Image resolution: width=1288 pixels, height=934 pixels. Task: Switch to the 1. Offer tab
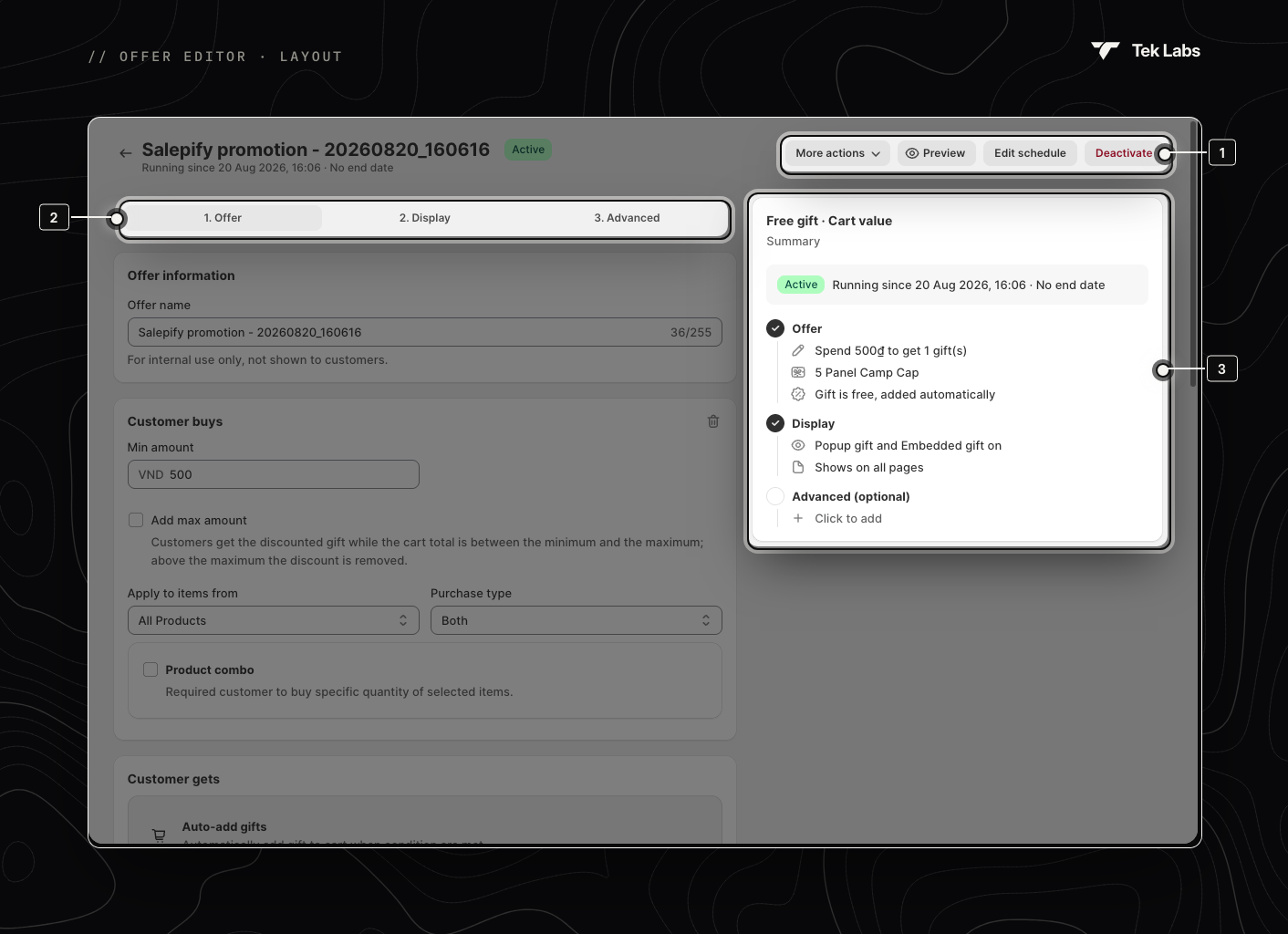coord(223,218)
